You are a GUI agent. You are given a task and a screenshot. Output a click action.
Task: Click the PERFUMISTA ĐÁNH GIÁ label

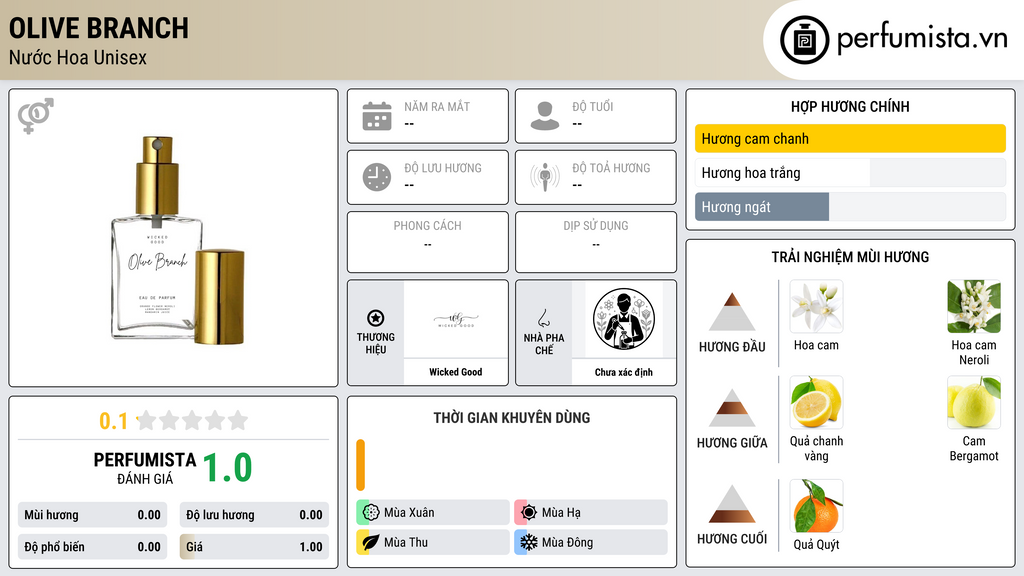pyautogui.click(x=145, y=468)
